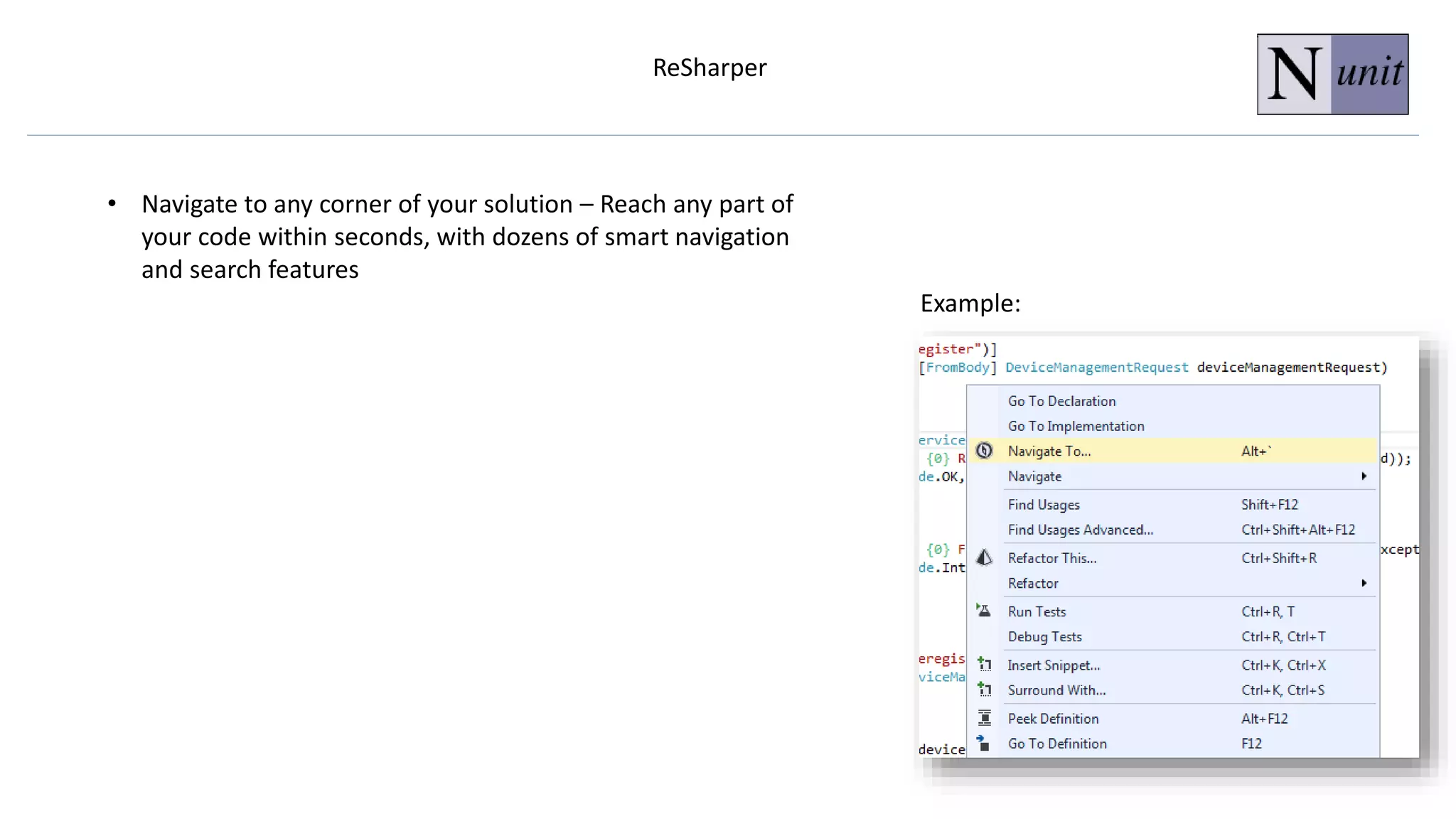Click the Alt+` shortcut text
Image resolution: width=1456 pixels, height=819 pixels.
point(1256,451)
